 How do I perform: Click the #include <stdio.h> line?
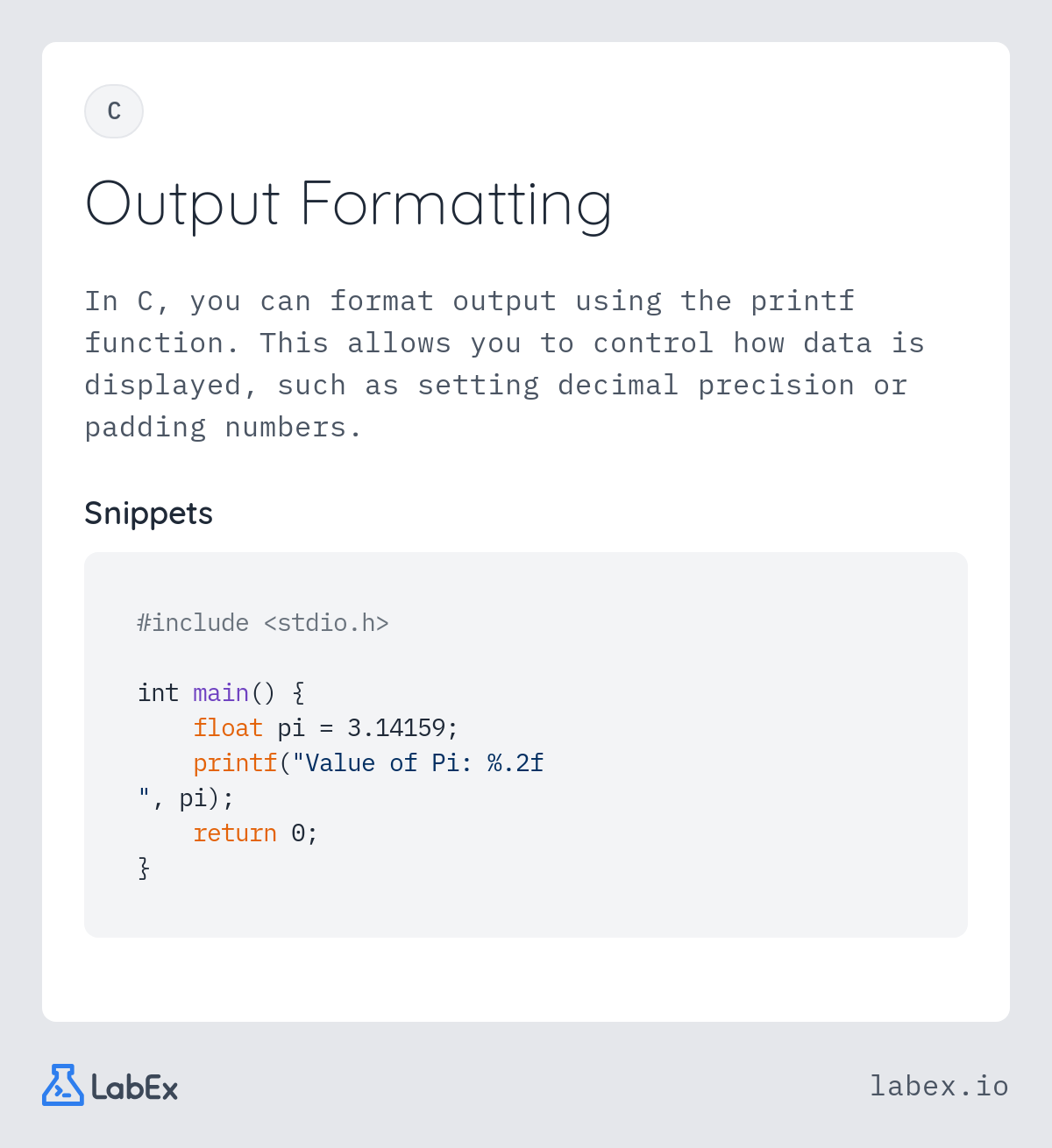point(263,623)
